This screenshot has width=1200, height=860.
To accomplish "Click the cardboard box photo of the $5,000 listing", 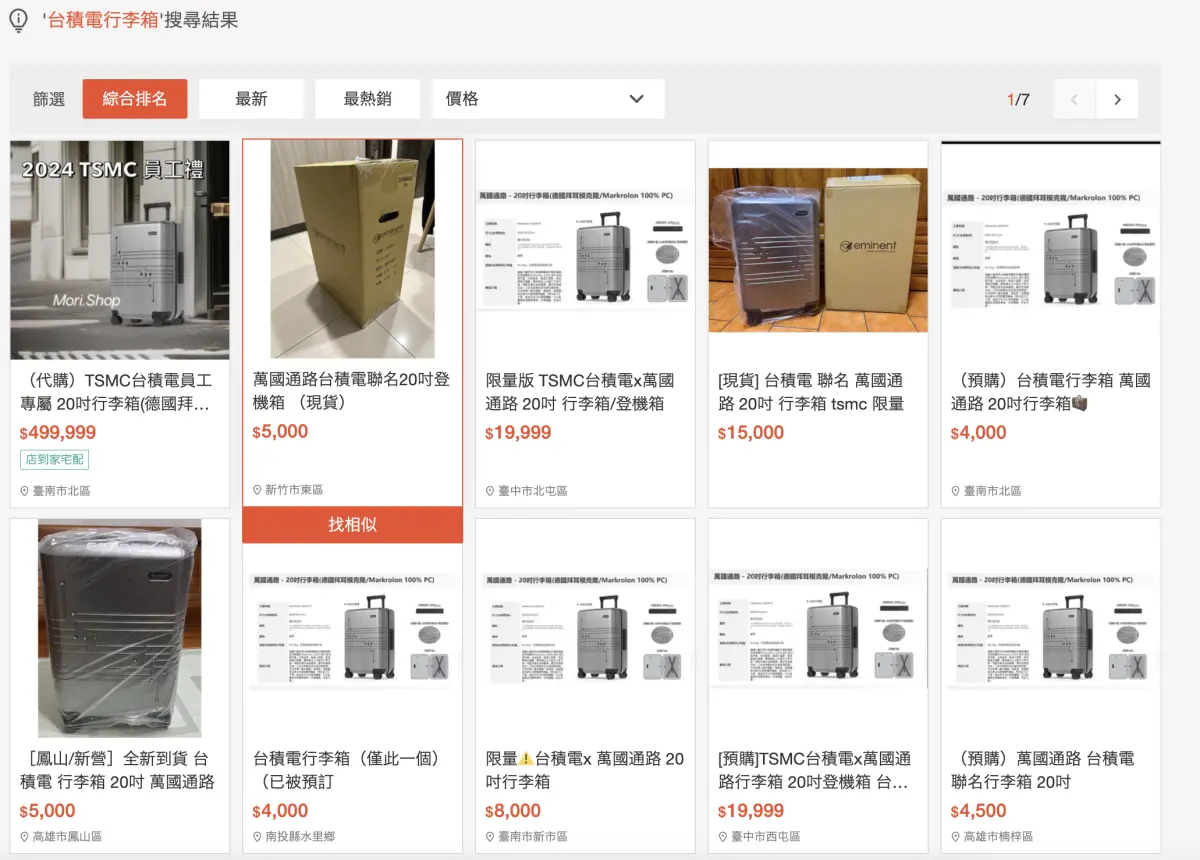I will point(352,249).
